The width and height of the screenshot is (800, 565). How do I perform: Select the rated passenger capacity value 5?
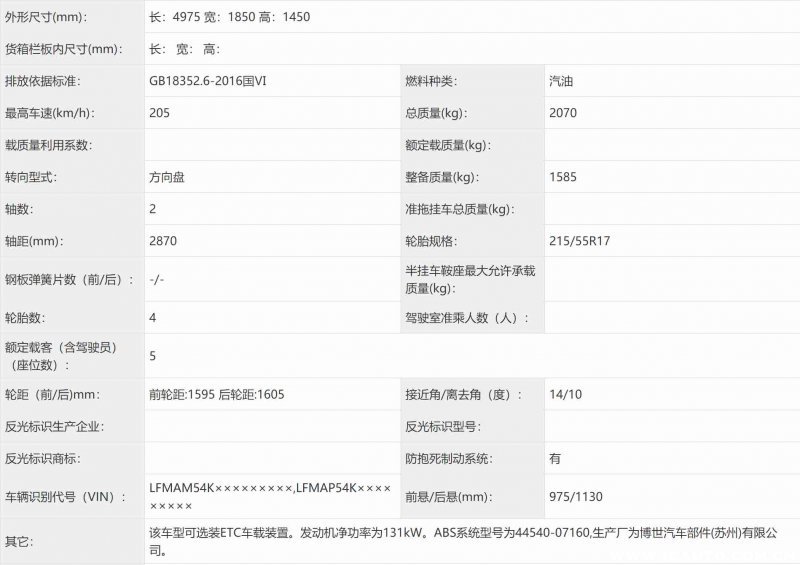[152, 355]
